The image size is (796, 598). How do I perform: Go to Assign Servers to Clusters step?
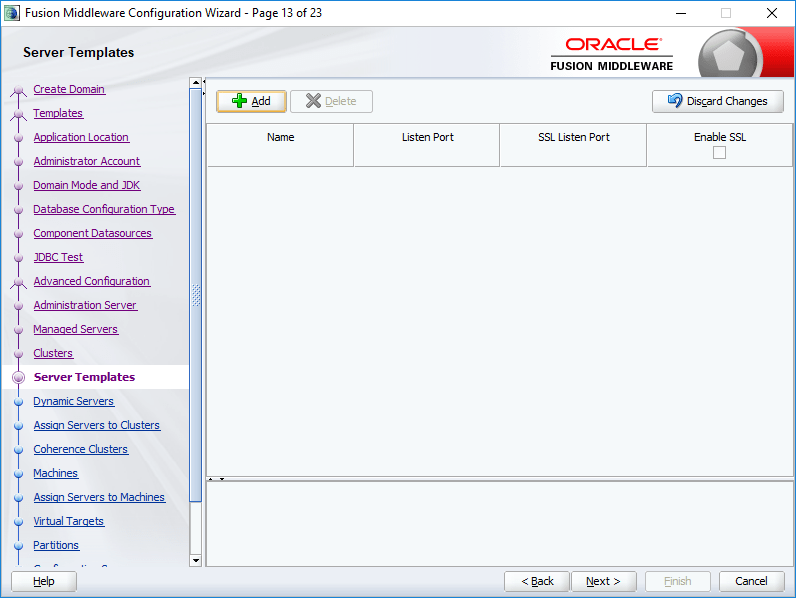[97, 425]
